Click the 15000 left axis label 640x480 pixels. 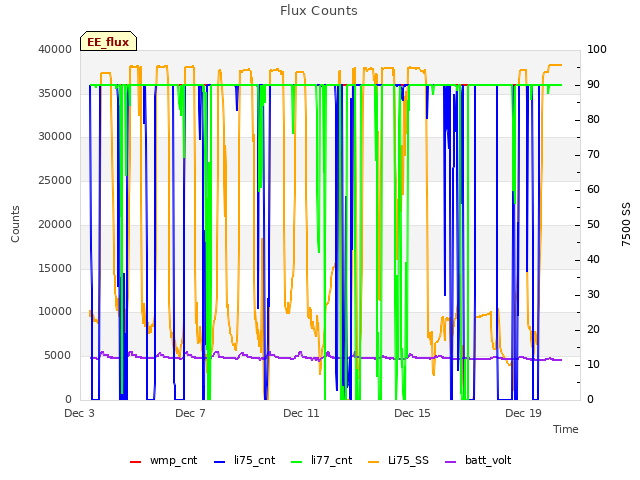[x=55, y=268]
